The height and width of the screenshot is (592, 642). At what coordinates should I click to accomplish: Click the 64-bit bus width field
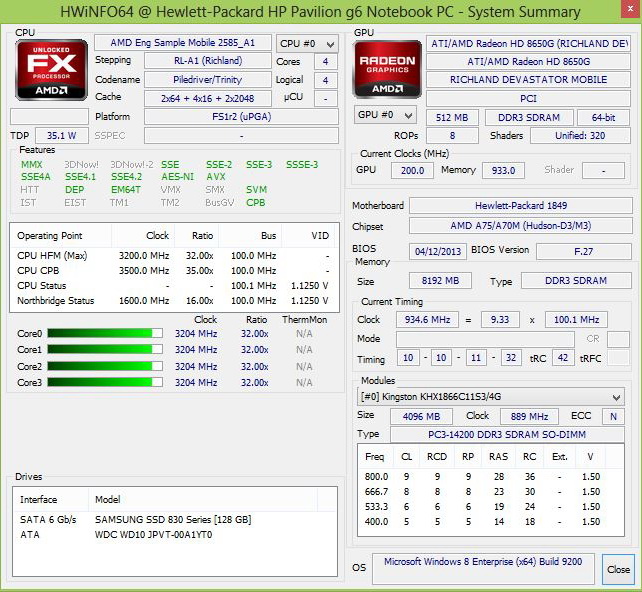point(604,117)
